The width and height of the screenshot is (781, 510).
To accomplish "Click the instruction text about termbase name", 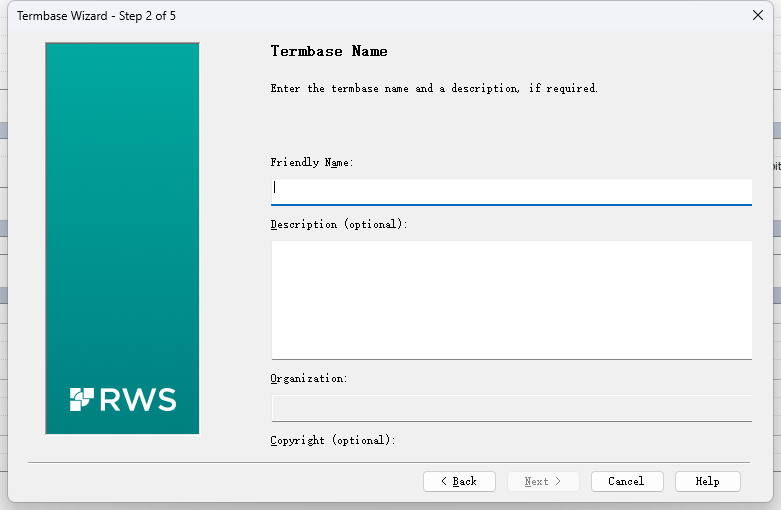I will [434, 89].
